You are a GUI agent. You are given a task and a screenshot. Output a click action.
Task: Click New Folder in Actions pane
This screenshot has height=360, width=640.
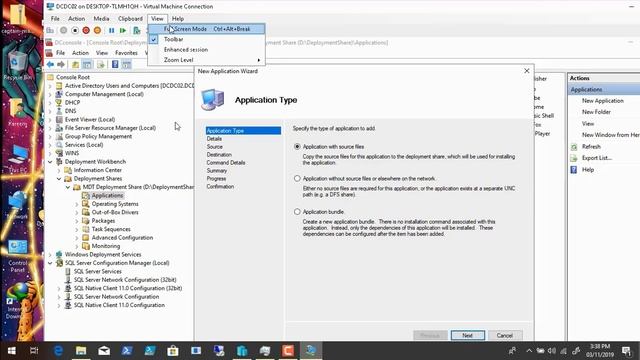(596, 112)
